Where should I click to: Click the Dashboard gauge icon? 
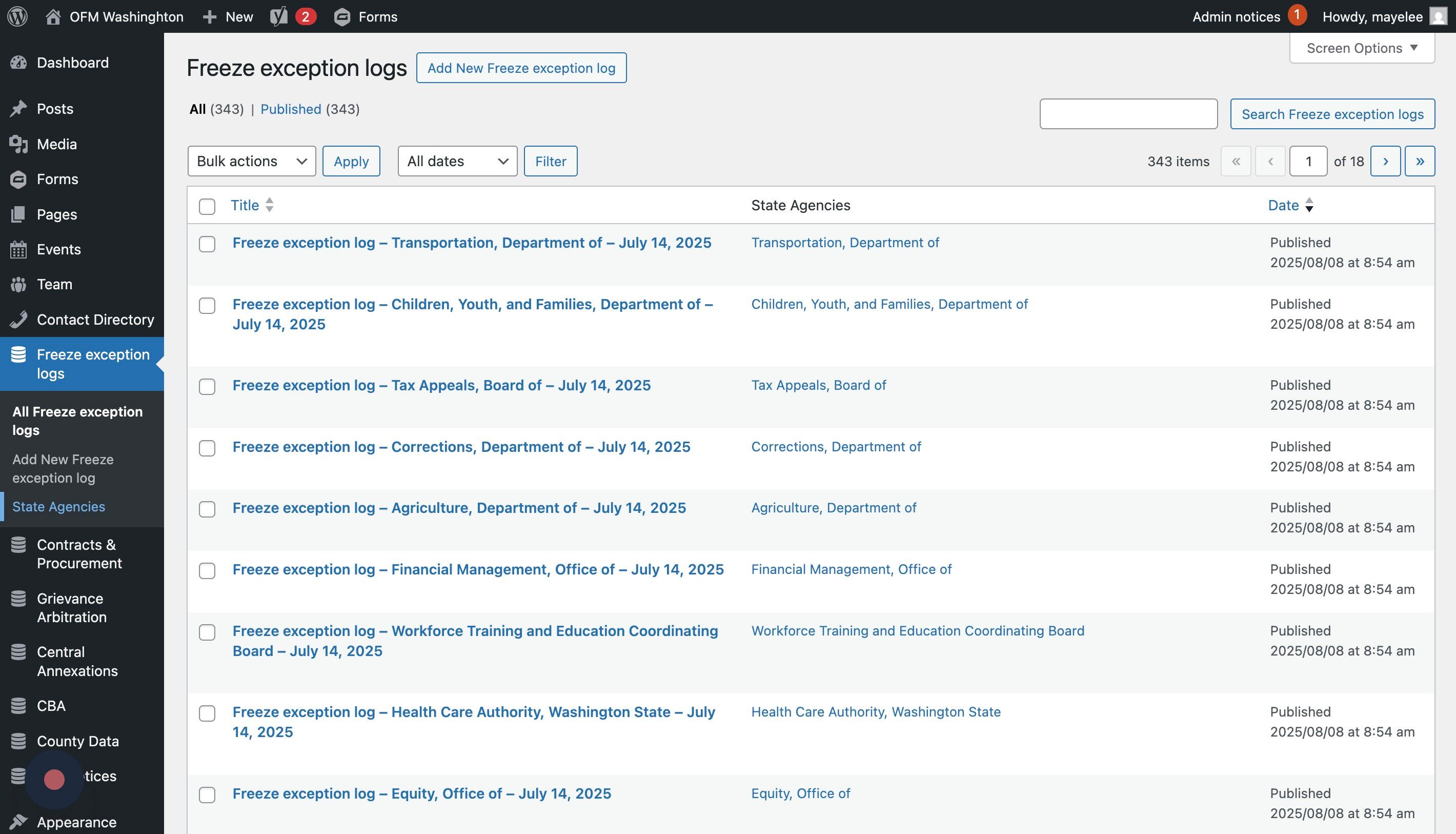point(18,63)
